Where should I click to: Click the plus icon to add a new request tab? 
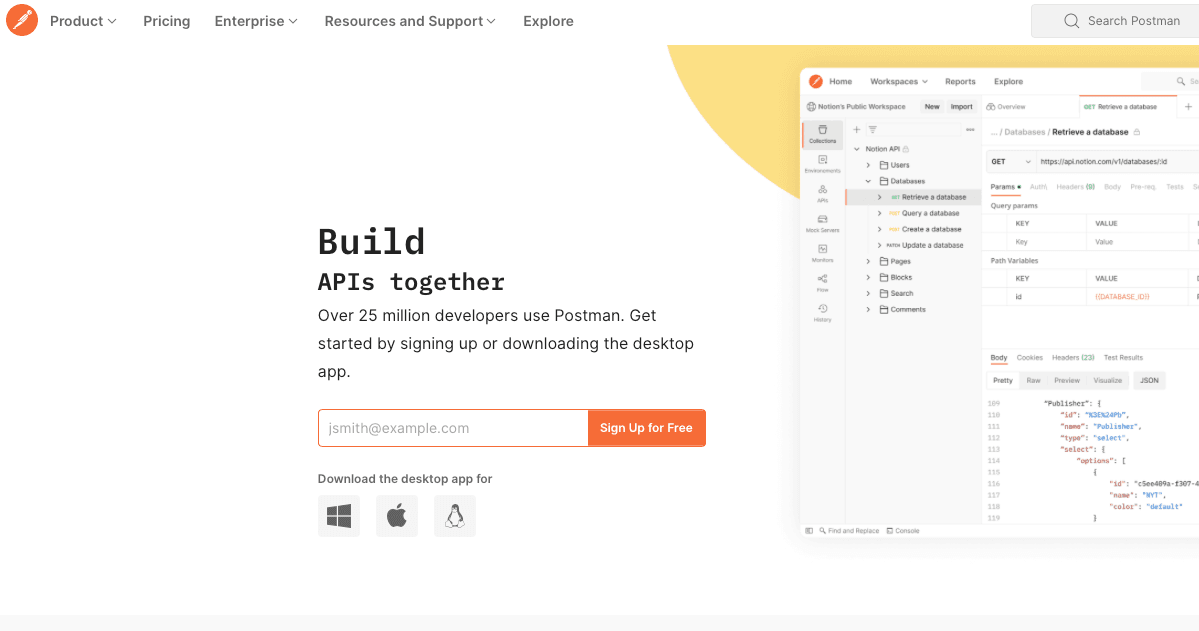pyautogui.click(x=1188, y=107)
